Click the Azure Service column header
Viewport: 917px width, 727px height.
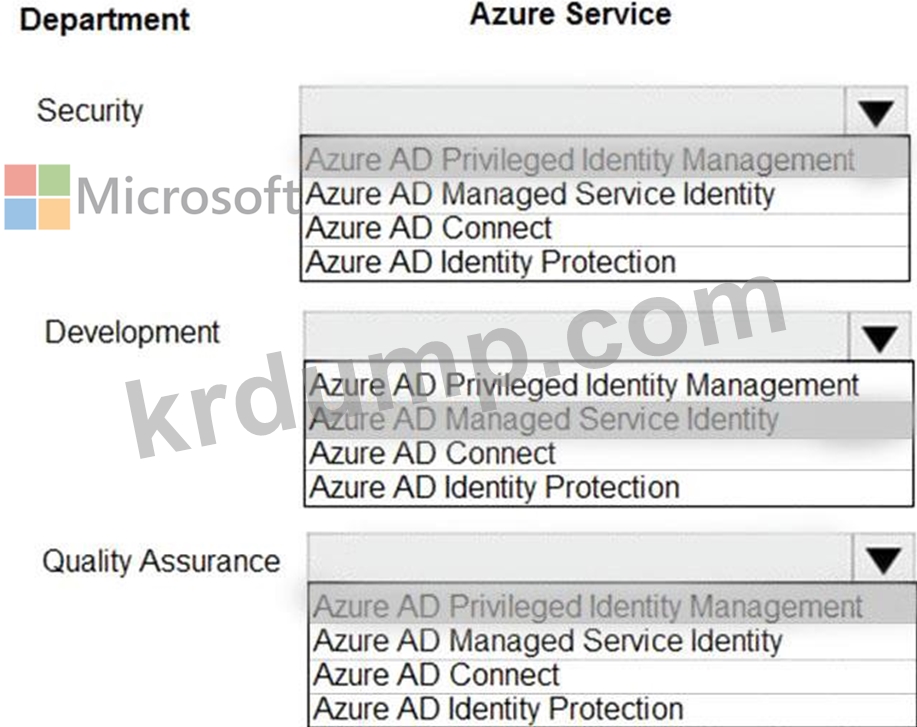point(571,14)
